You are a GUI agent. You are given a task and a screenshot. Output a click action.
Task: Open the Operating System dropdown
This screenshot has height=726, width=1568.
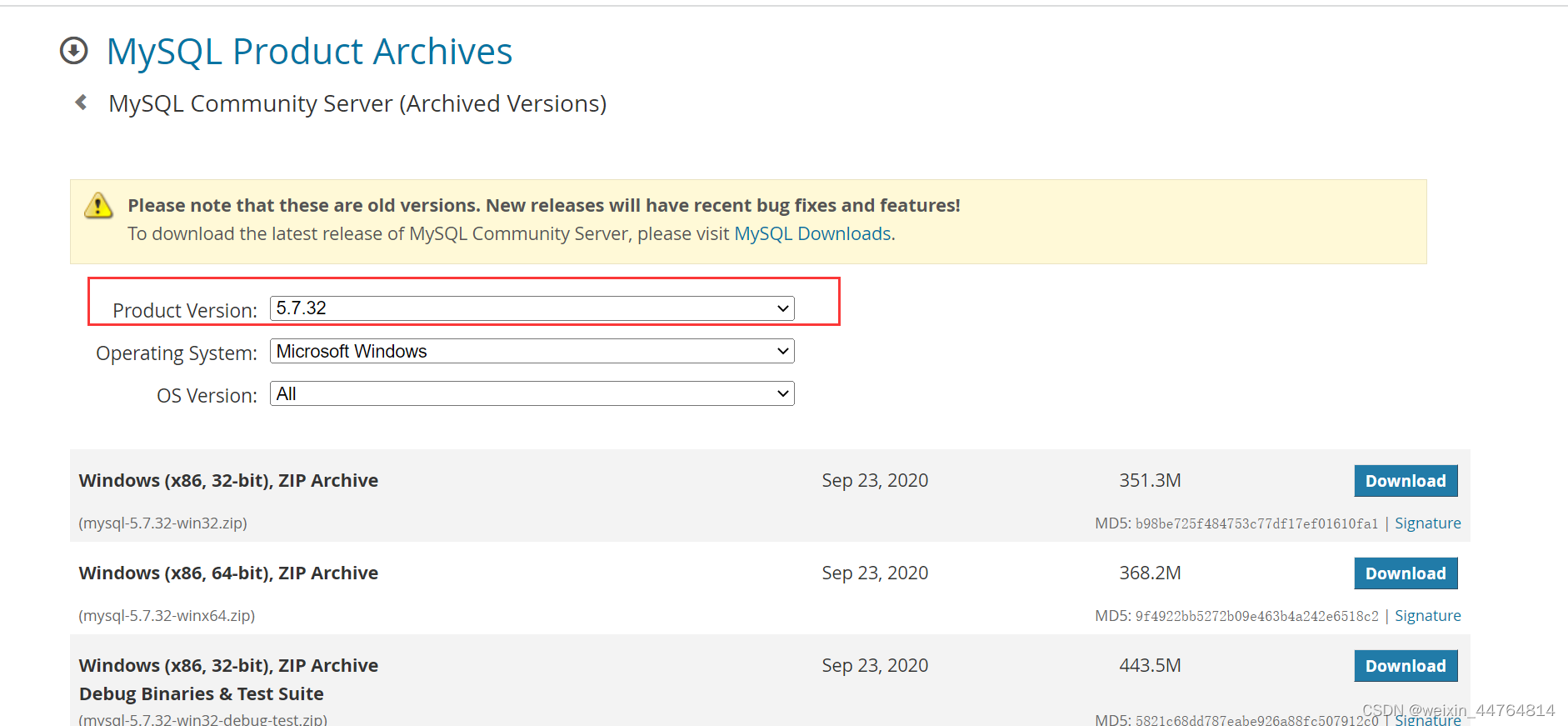tap(532, 351)
